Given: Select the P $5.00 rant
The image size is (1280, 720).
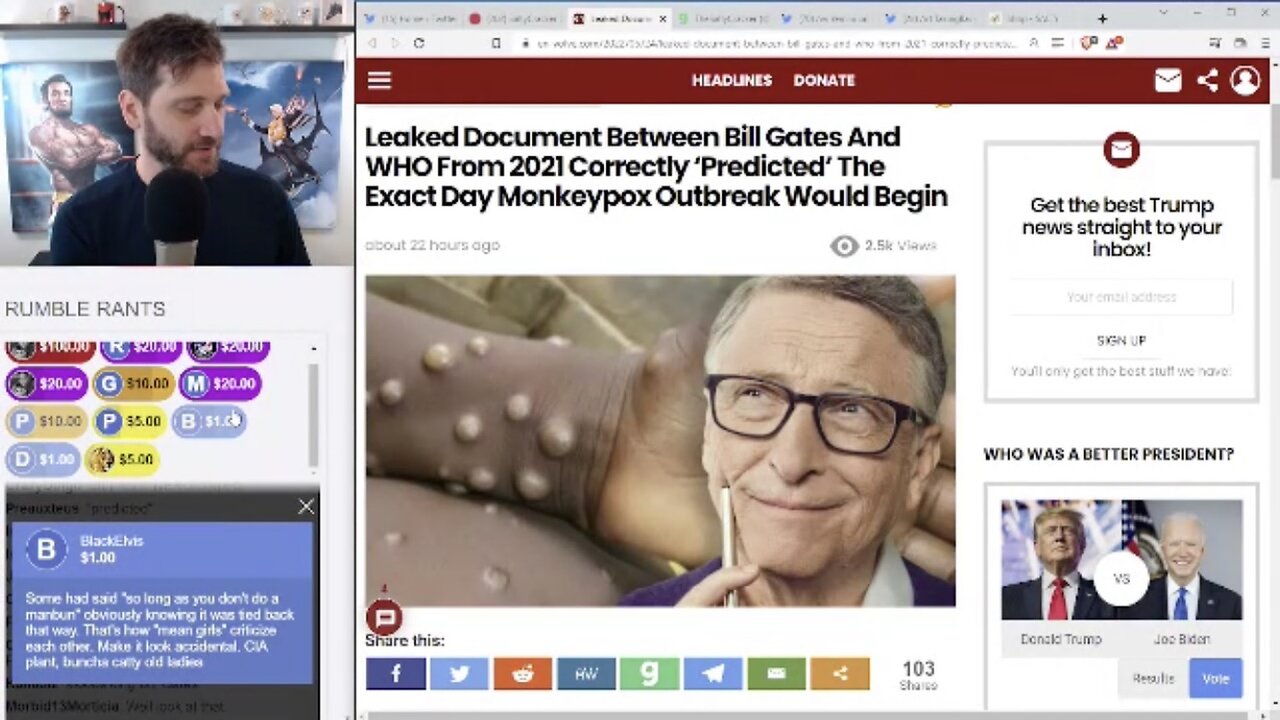Looking at the screenshot, I should 129,421.
